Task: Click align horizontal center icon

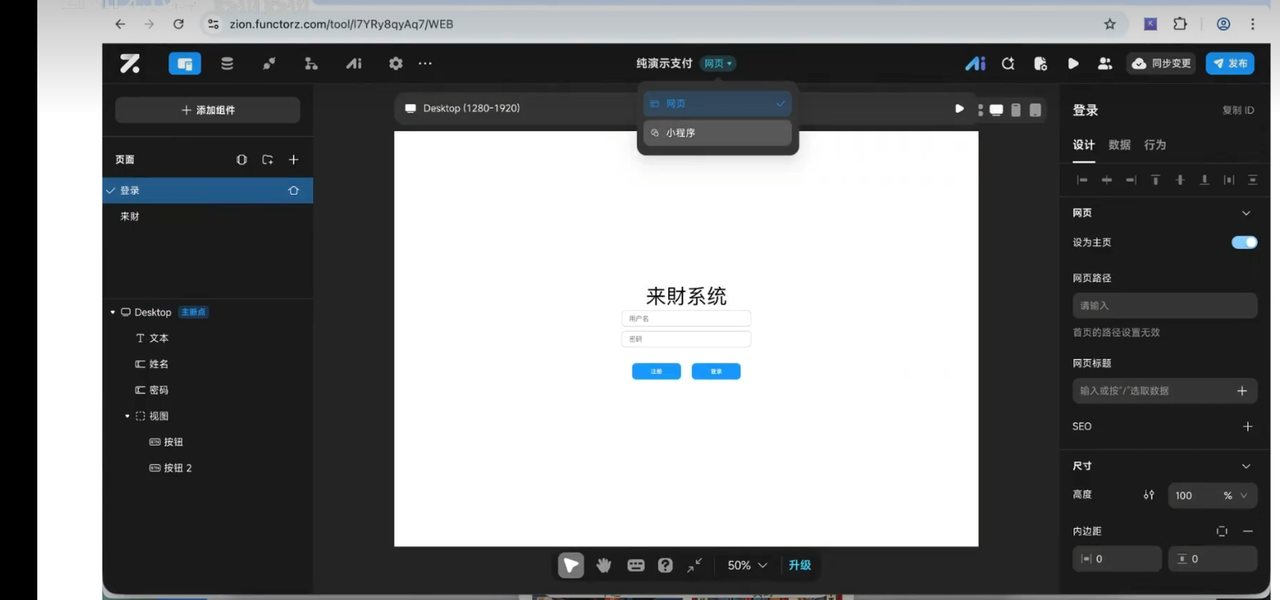Action: 1106,180
